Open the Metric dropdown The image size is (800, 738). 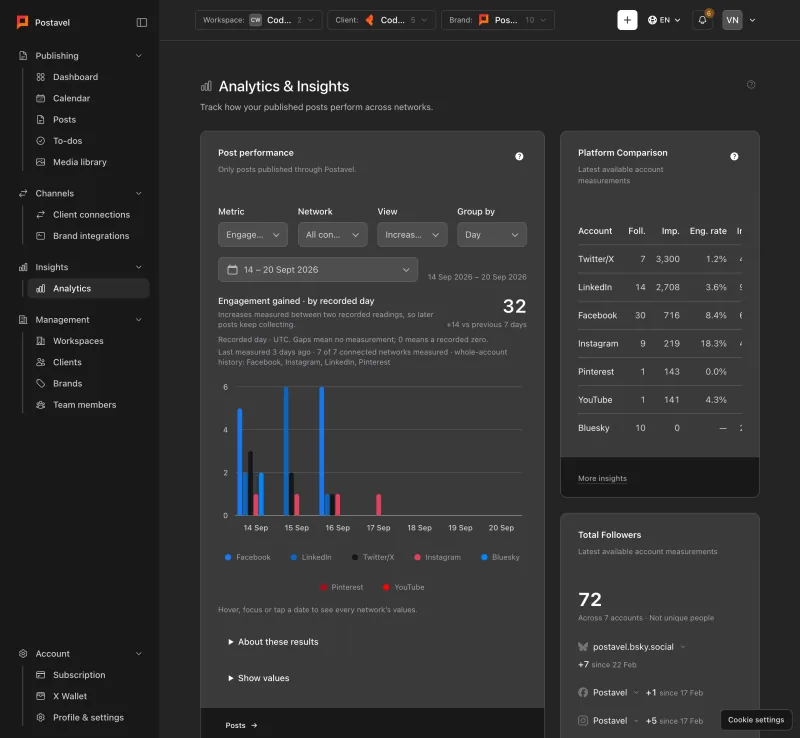pos(253,235)
